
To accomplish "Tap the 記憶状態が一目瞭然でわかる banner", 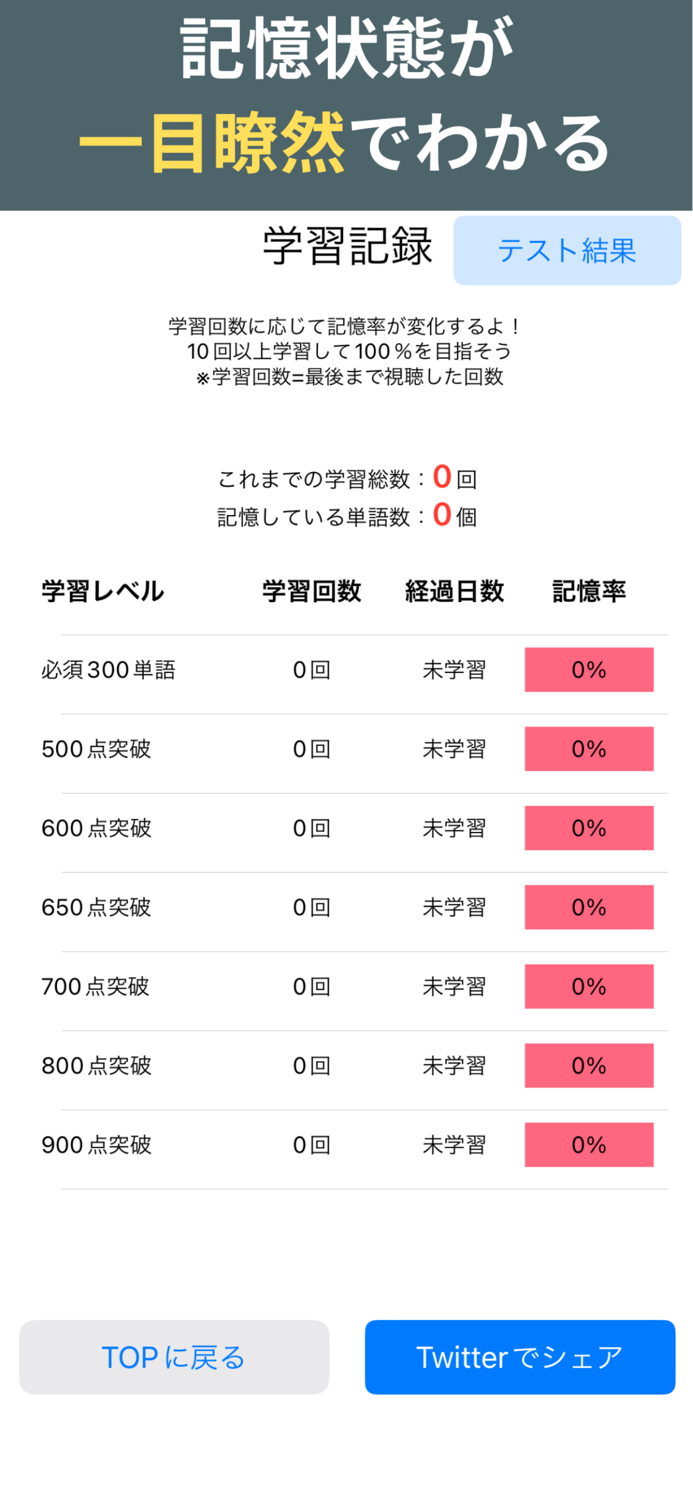I will [346, 100].
